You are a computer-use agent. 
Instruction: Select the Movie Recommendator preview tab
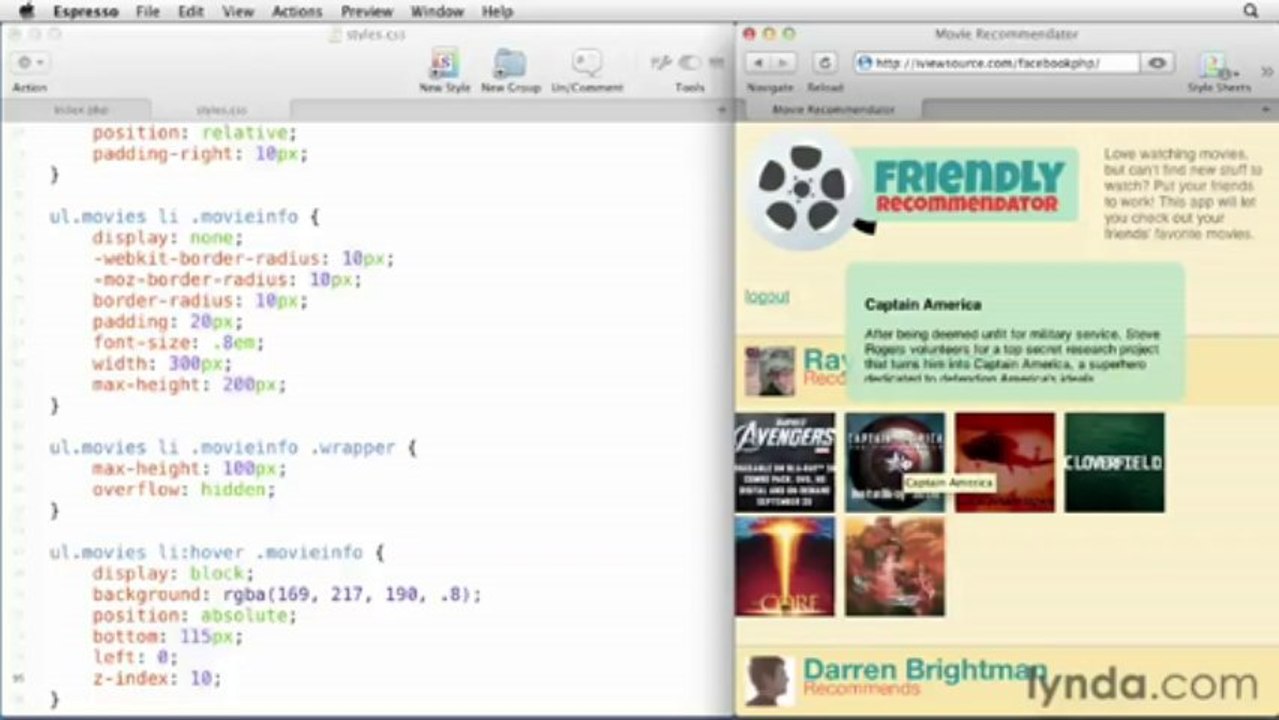834,109
